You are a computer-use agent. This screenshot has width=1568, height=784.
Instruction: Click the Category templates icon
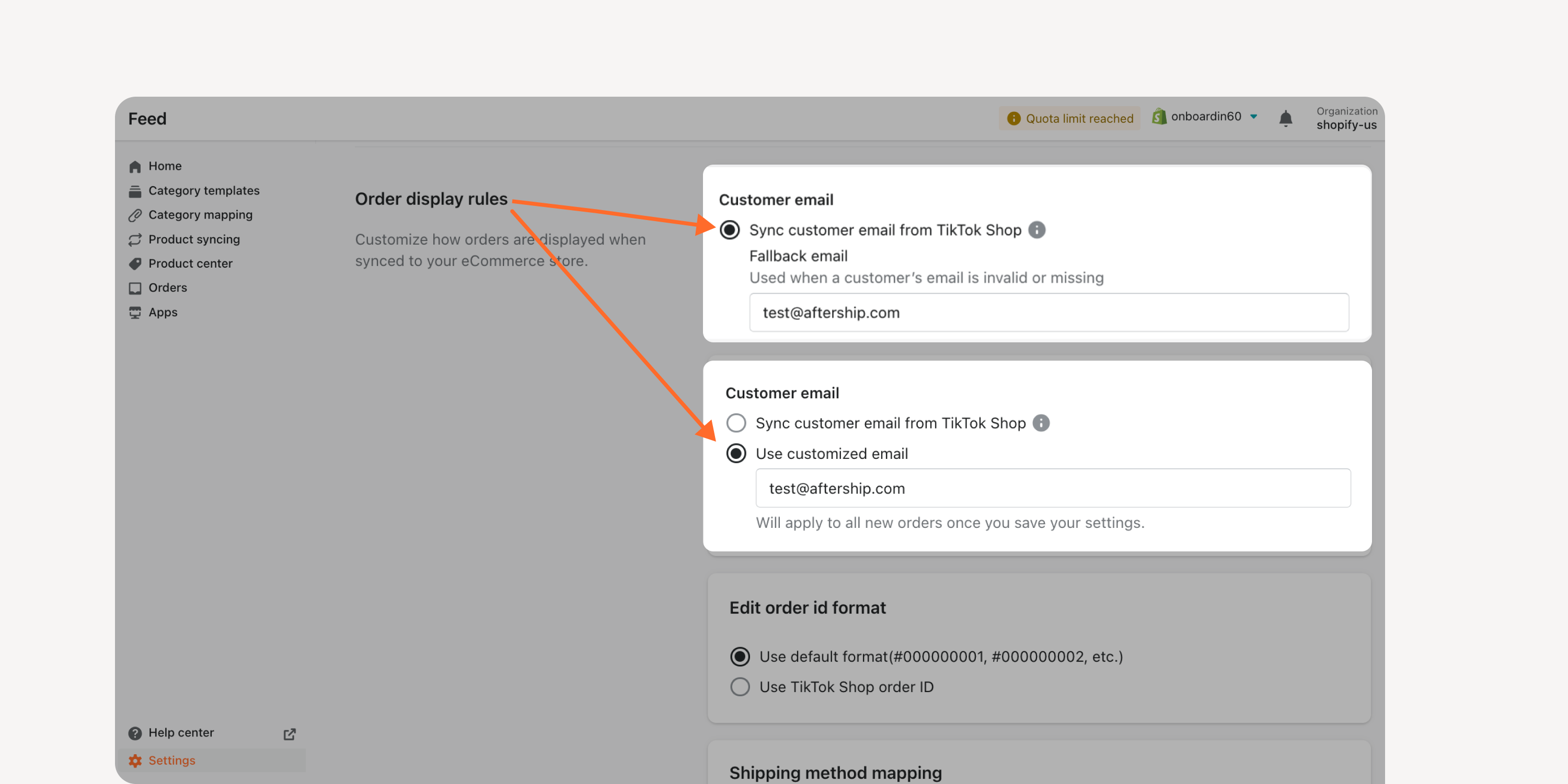point(135,191)
